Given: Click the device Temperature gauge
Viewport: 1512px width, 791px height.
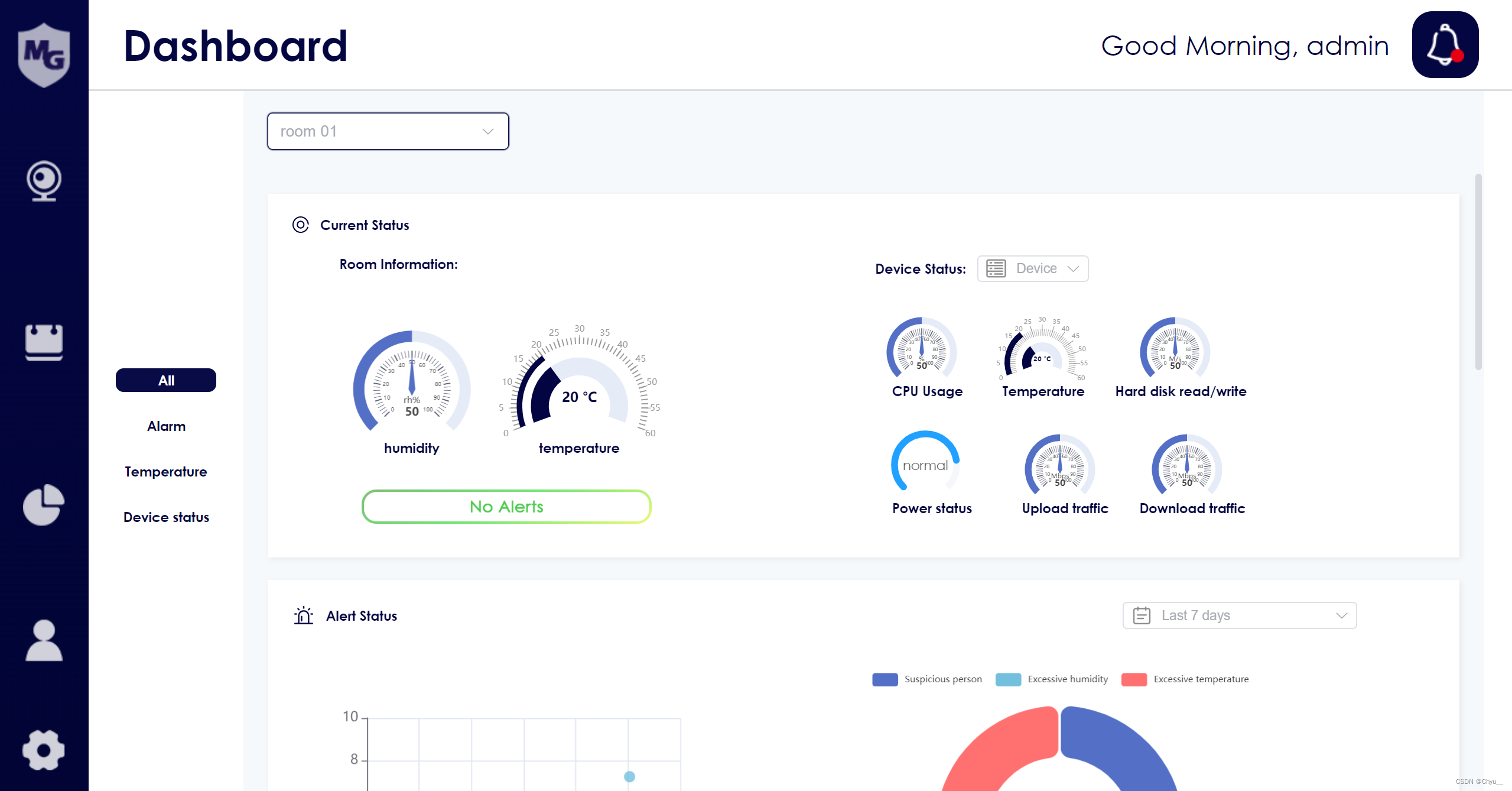Looking at the screenshot, I should pos(1042,349).
